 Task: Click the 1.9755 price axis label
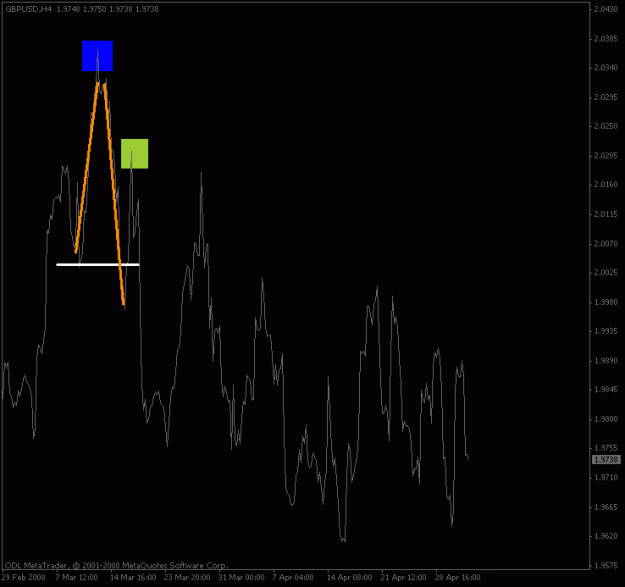(x=606, y=448)
